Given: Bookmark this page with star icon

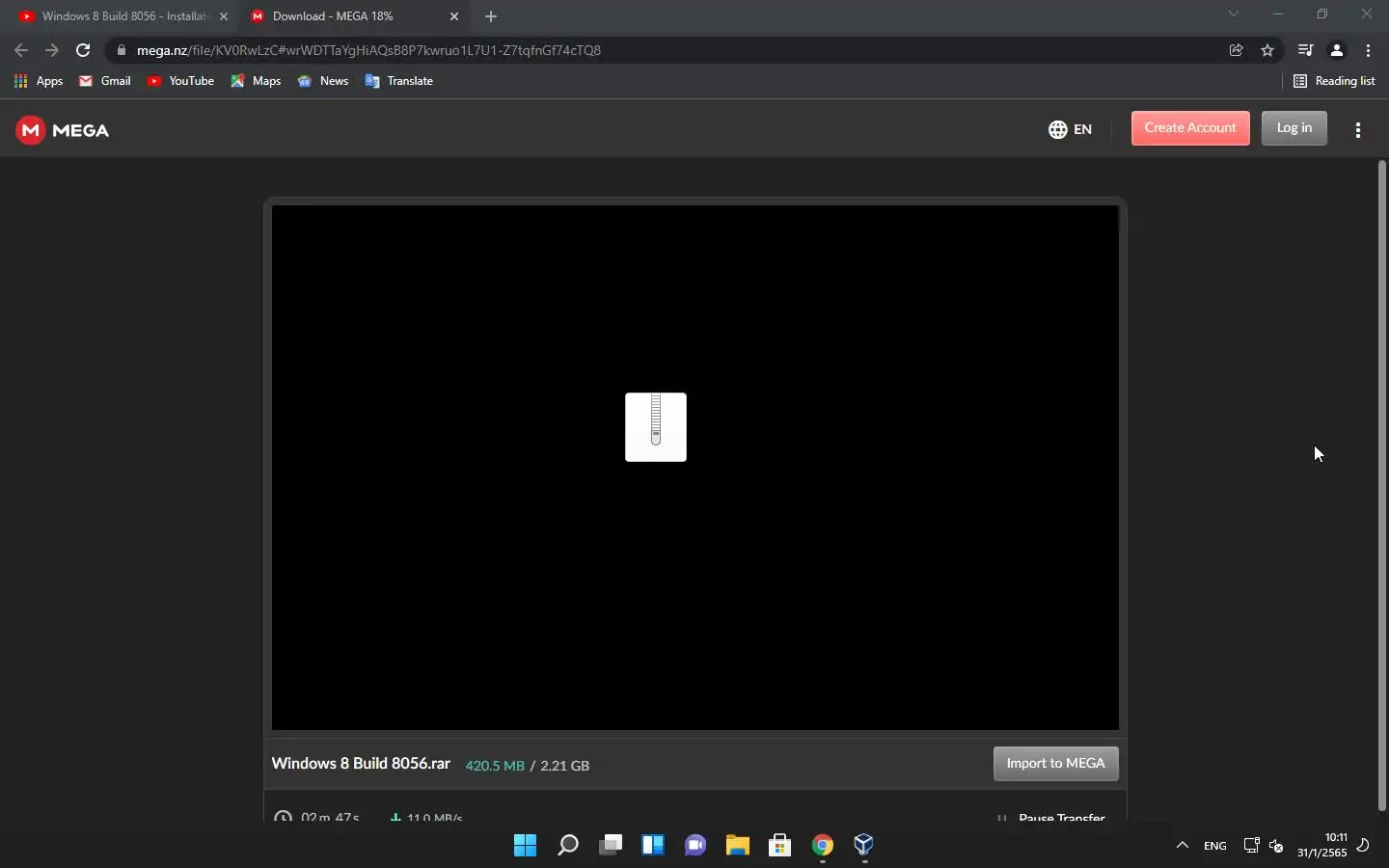Looking at the screenshot, I should point(1267,50).
